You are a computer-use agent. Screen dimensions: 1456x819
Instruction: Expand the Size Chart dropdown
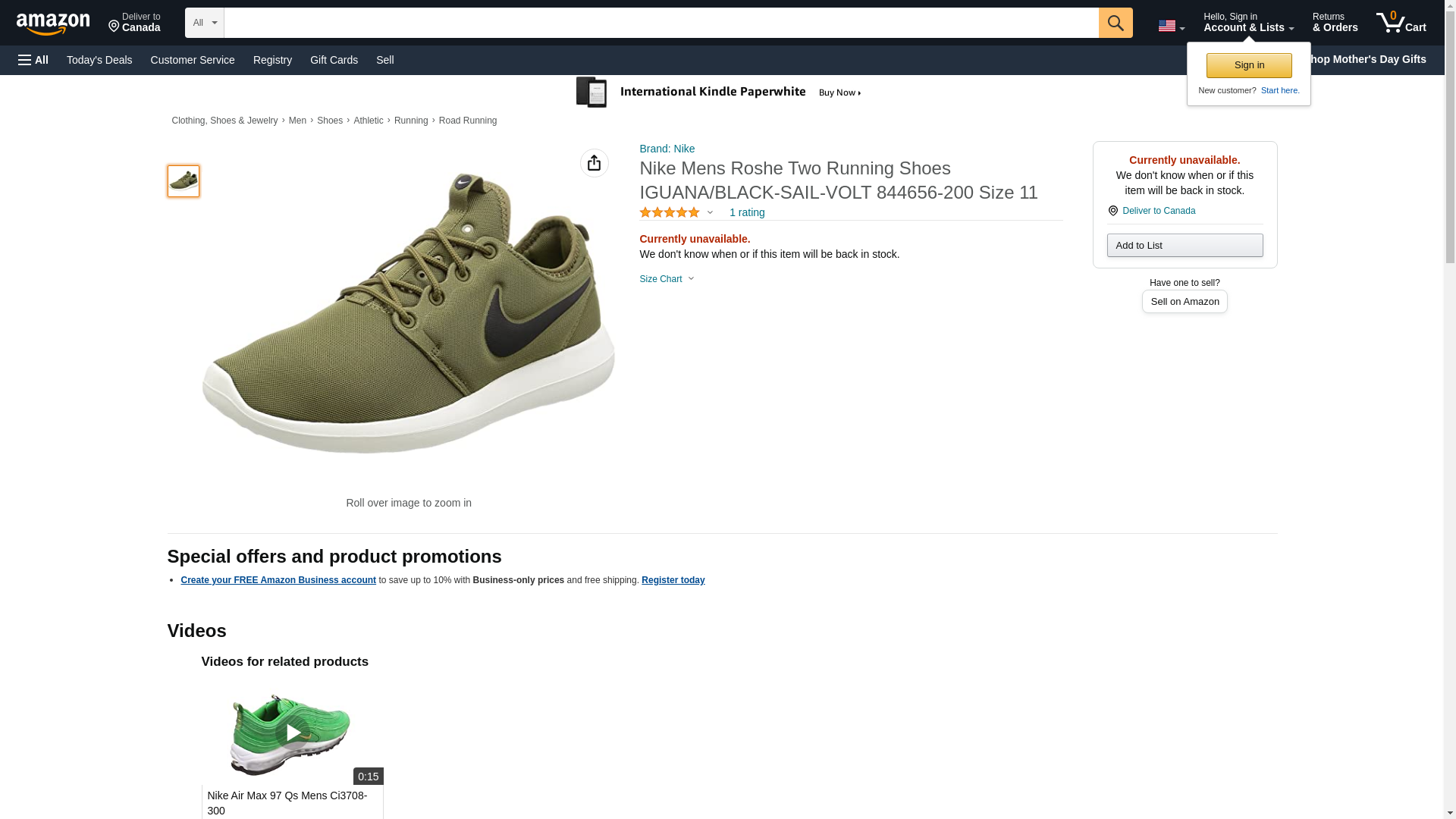coord(667,279)
